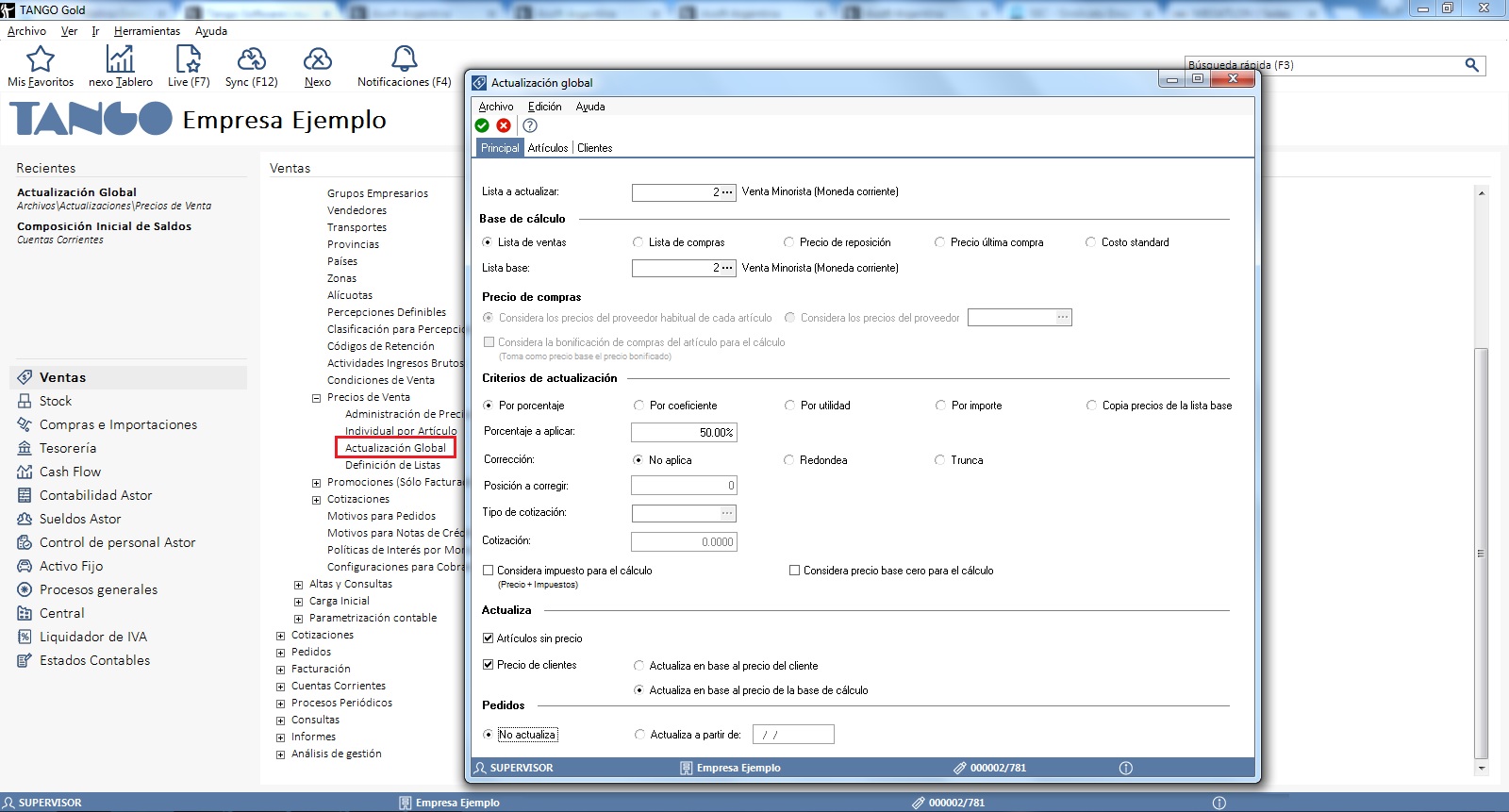Open Notificaciones (F4) bell icon
Image resolution: width=1509 pixels, height=812 pixels.
(x=404, y=60)
